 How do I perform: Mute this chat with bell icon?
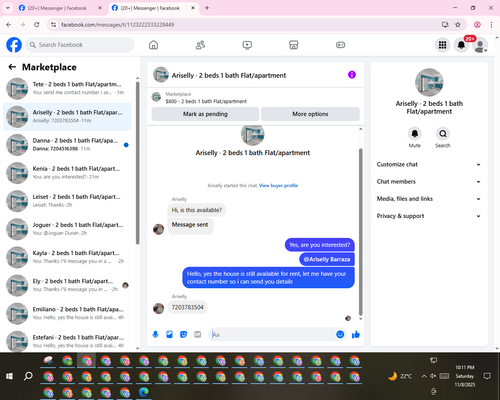[x=415, y=134]
